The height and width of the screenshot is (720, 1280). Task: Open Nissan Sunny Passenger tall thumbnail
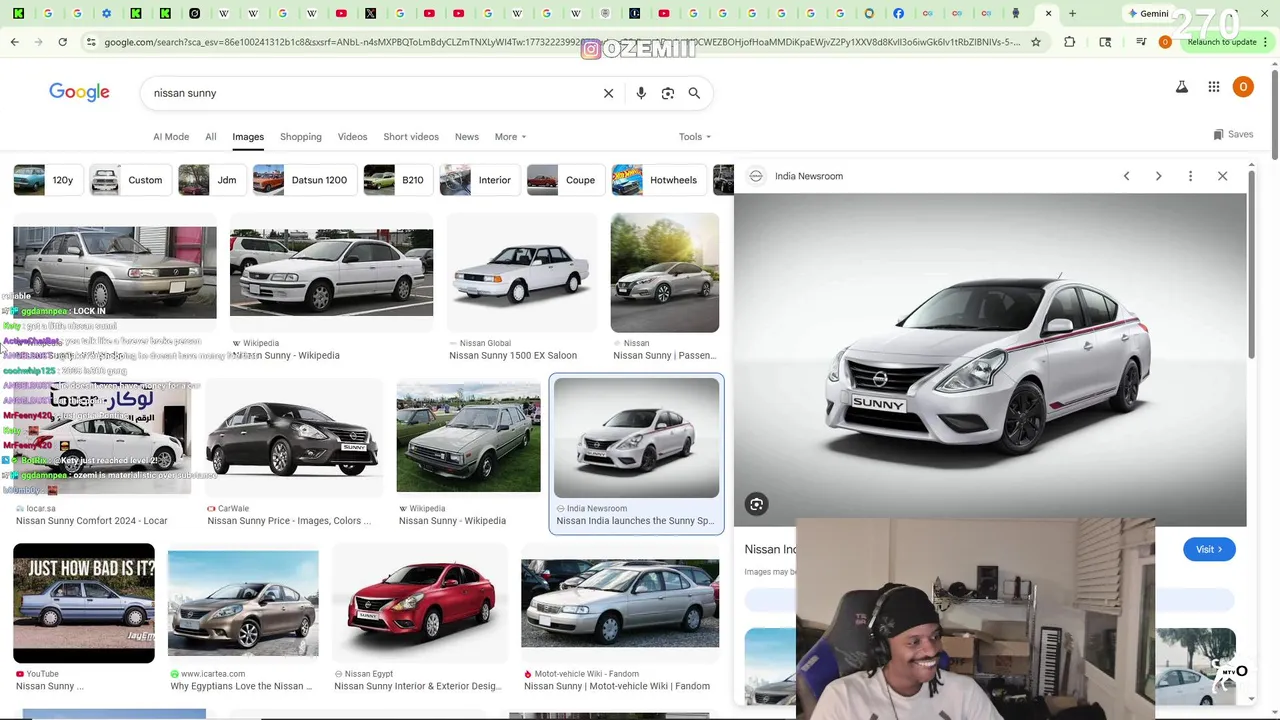point(665,272)
